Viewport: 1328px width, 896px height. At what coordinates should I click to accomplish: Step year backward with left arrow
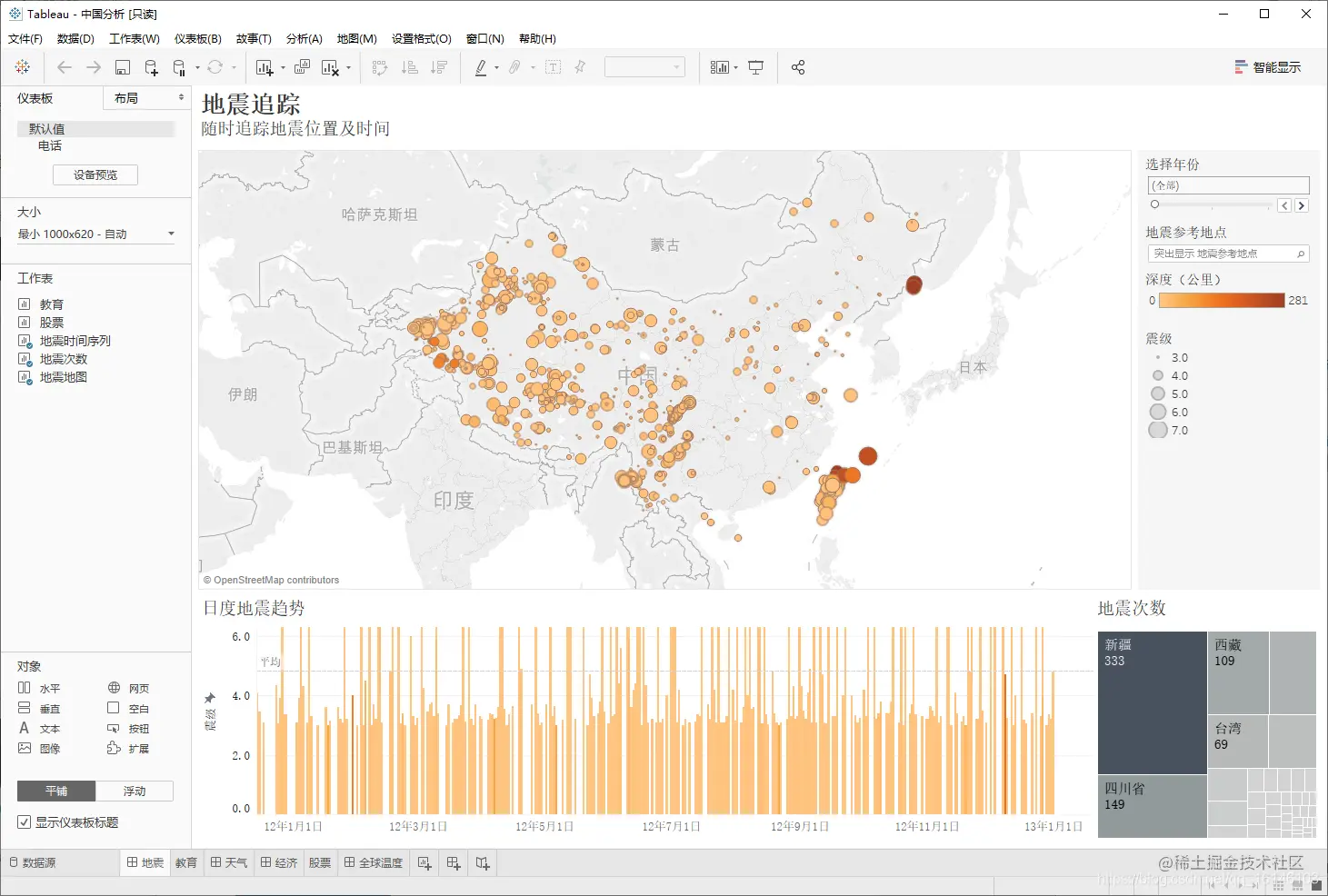pos(1284,205)
